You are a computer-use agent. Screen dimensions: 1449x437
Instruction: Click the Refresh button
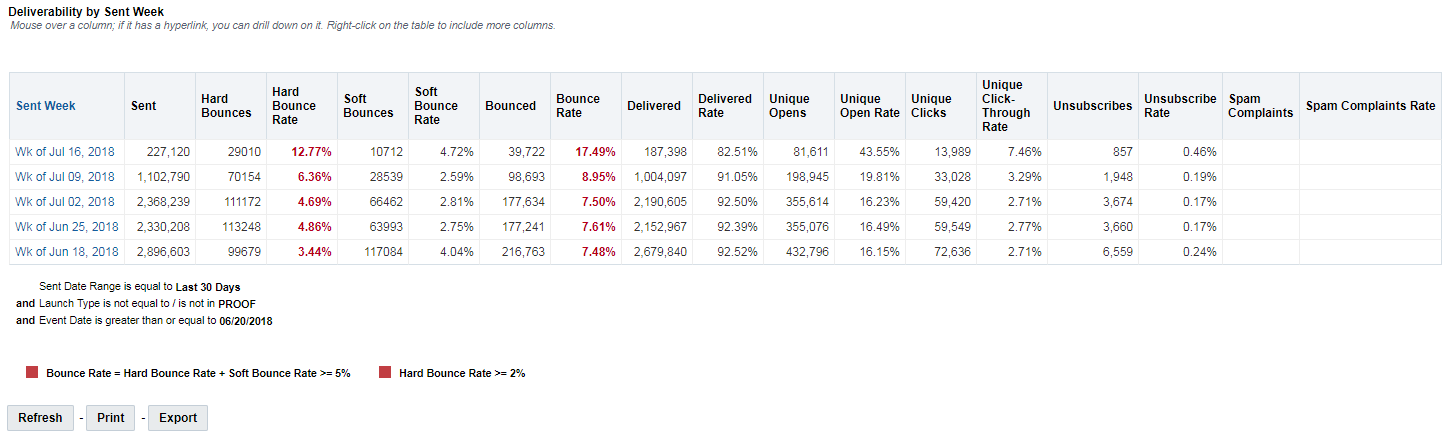[40, 418]
